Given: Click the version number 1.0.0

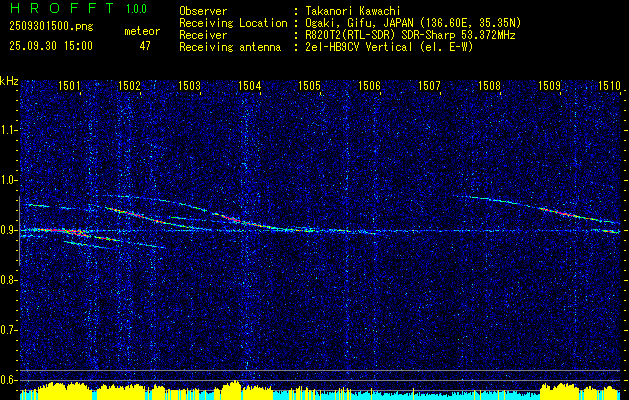Looking at the screenshot, I should coord(136,8).
